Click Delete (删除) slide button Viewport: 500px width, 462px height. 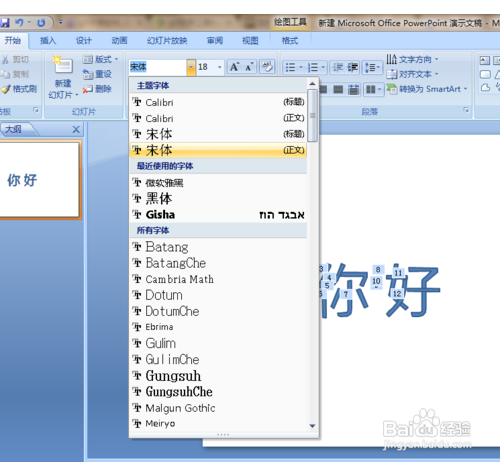[x=97, y=89]
